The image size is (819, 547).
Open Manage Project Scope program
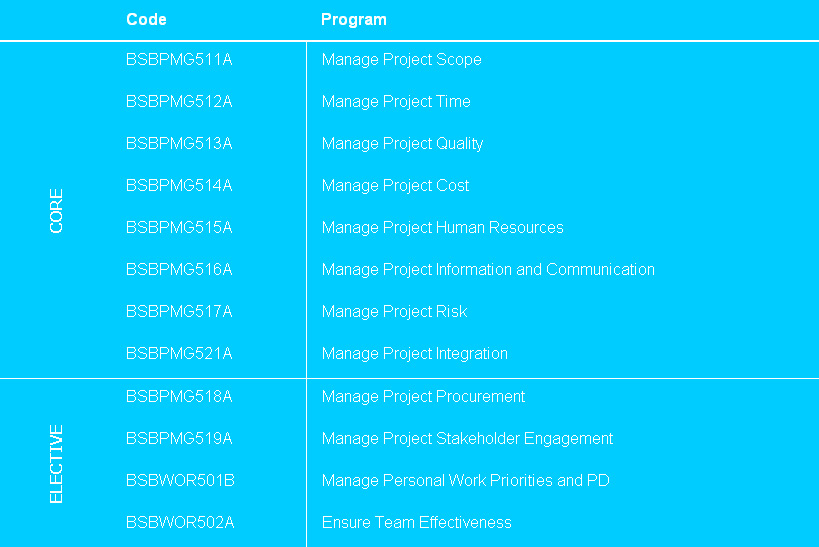pyautogui.click(x=401, y=60)
